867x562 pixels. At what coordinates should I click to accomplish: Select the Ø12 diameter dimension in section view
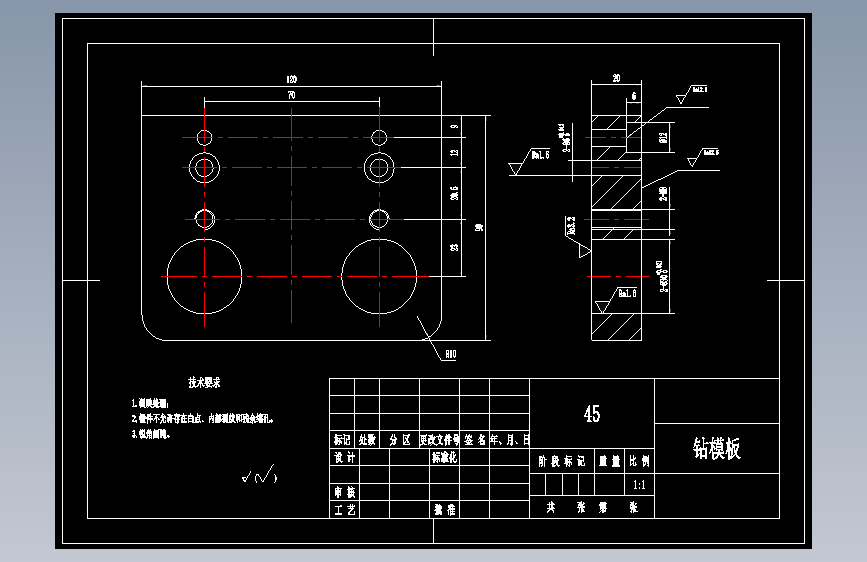663,137
